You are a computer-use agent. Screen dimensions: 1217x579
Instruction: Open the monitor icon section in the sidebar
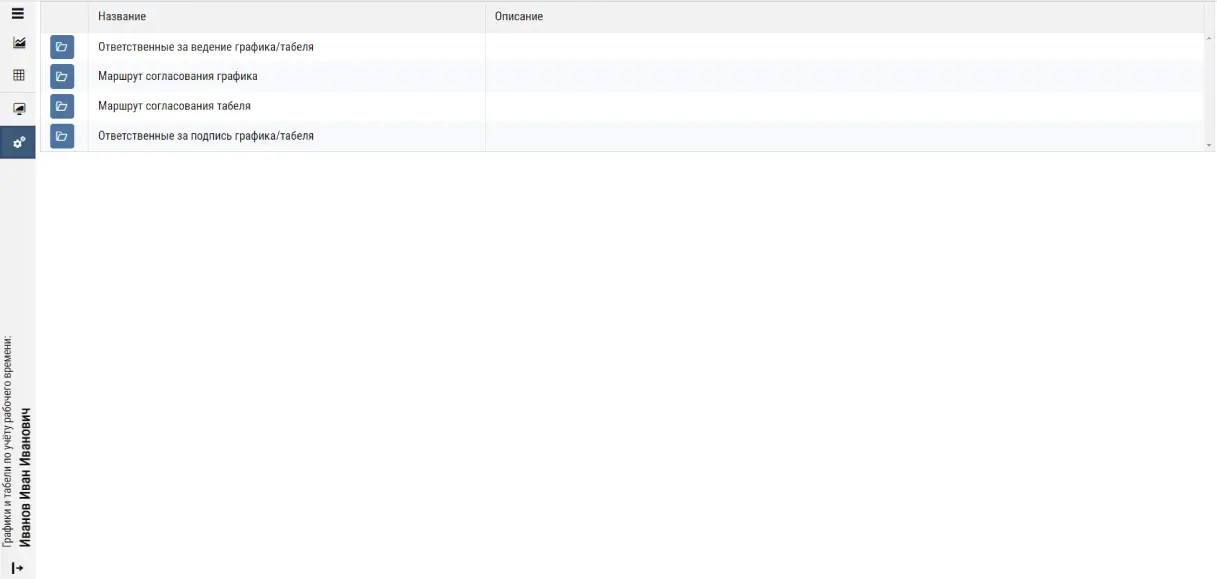[18, 108]
